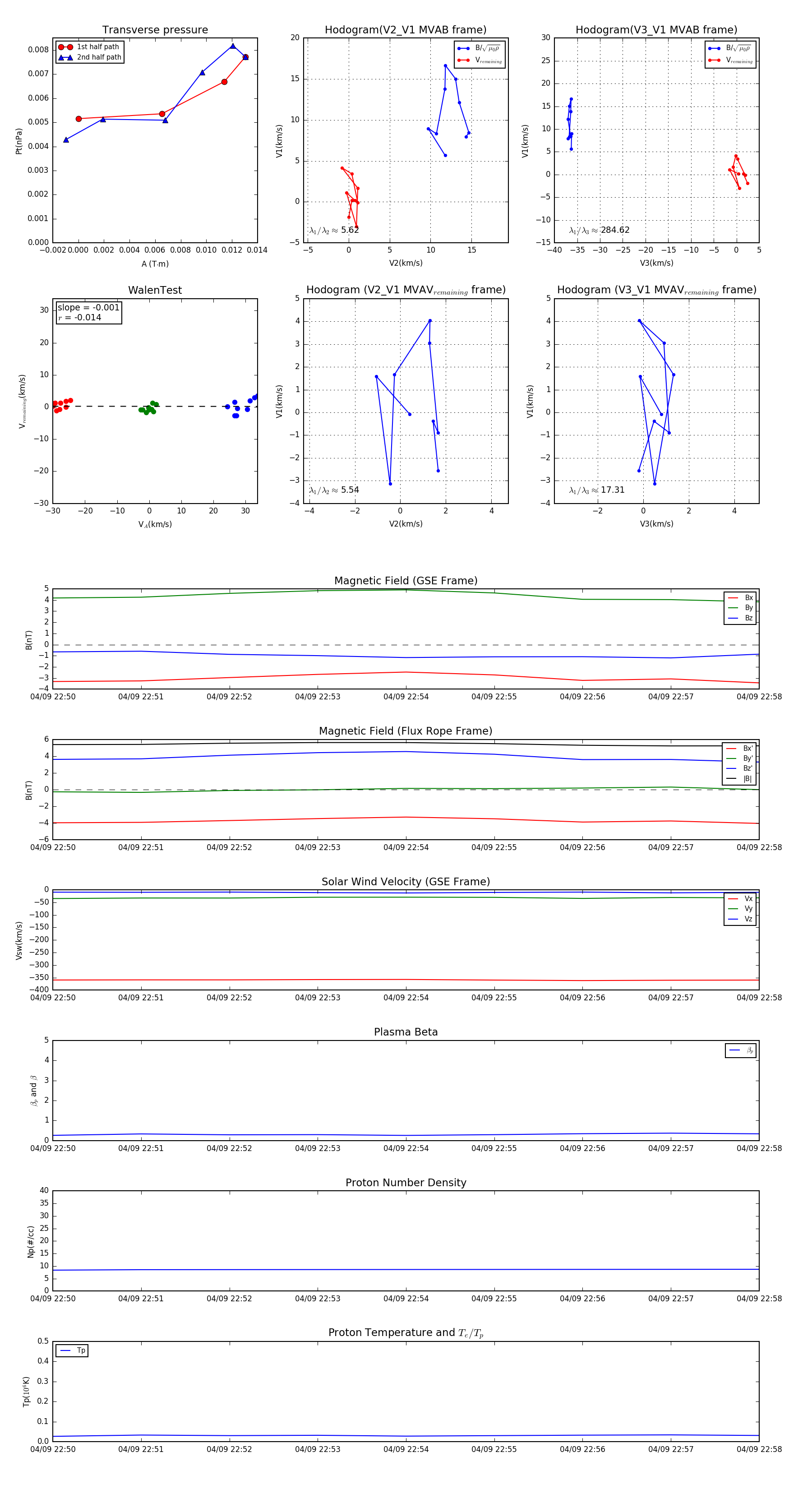The image size is (812, 1489).
Task: Click the 'Vy' legend entry
Action: 740,909
